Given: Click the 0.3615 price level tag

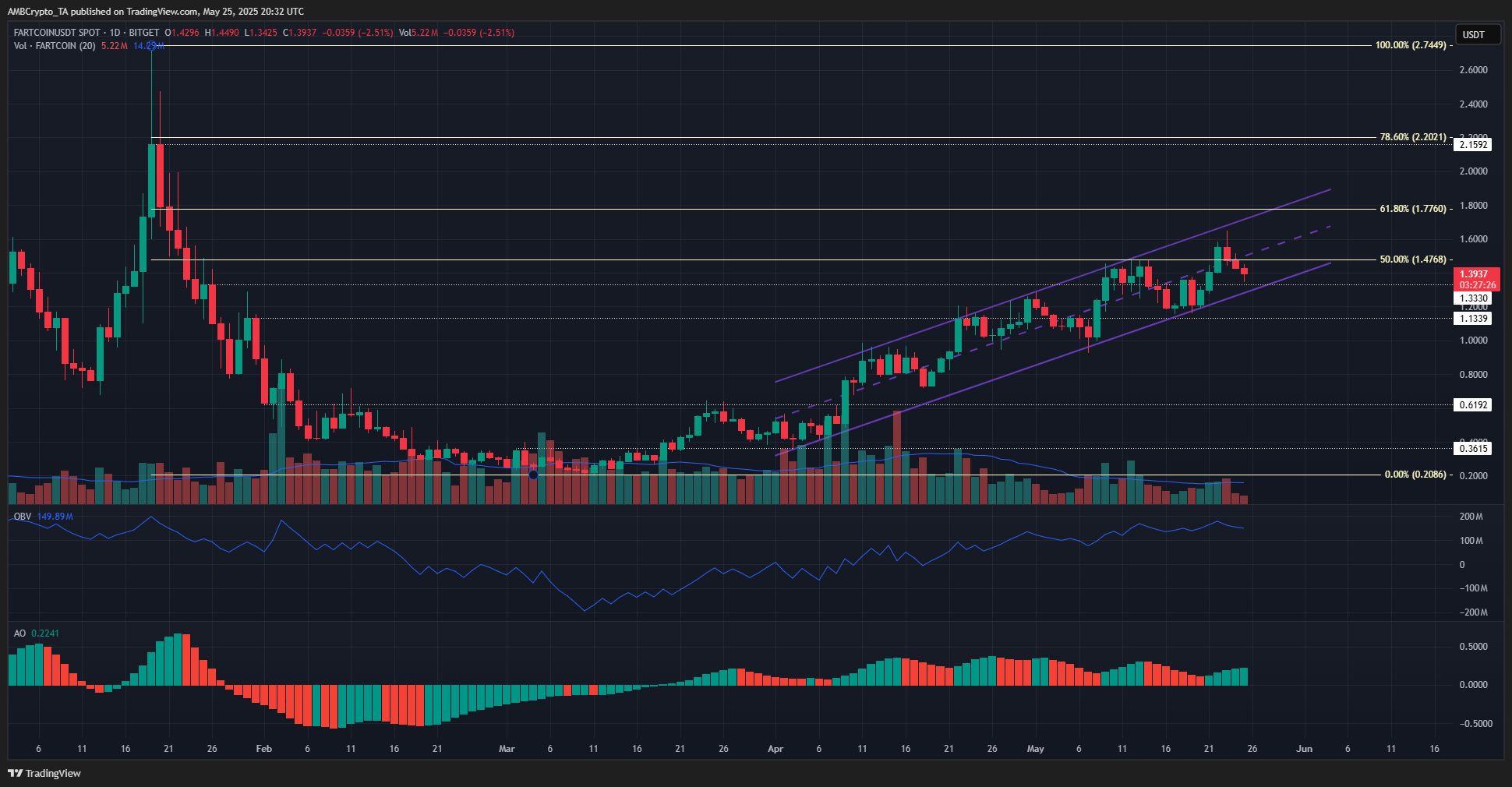Looking at the screenshot, I should (x=1473, y=448).
